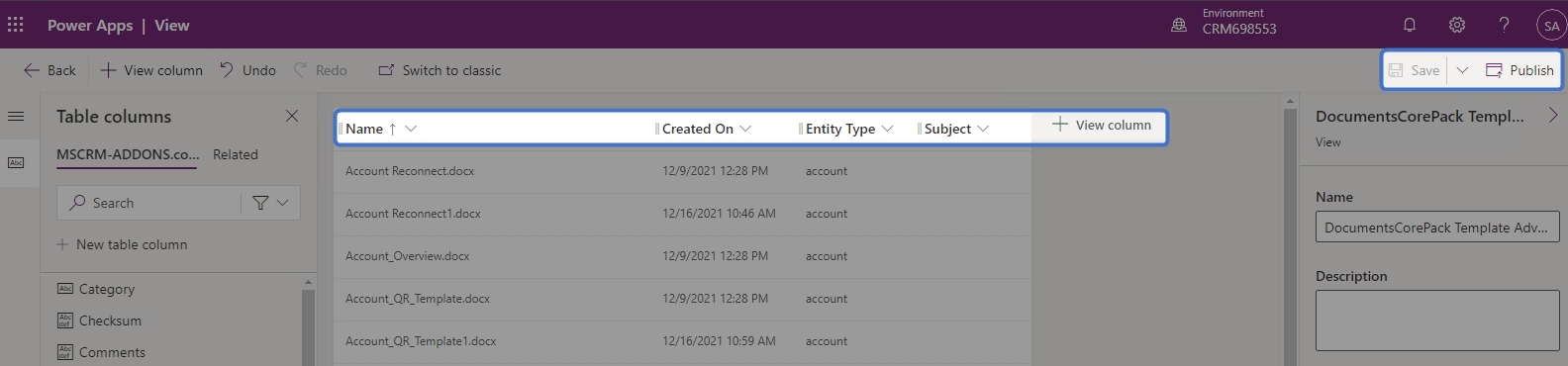Viewport: 1568px width, 366px height.
Task: Add a View column from the toolbar
Action: 151,70
